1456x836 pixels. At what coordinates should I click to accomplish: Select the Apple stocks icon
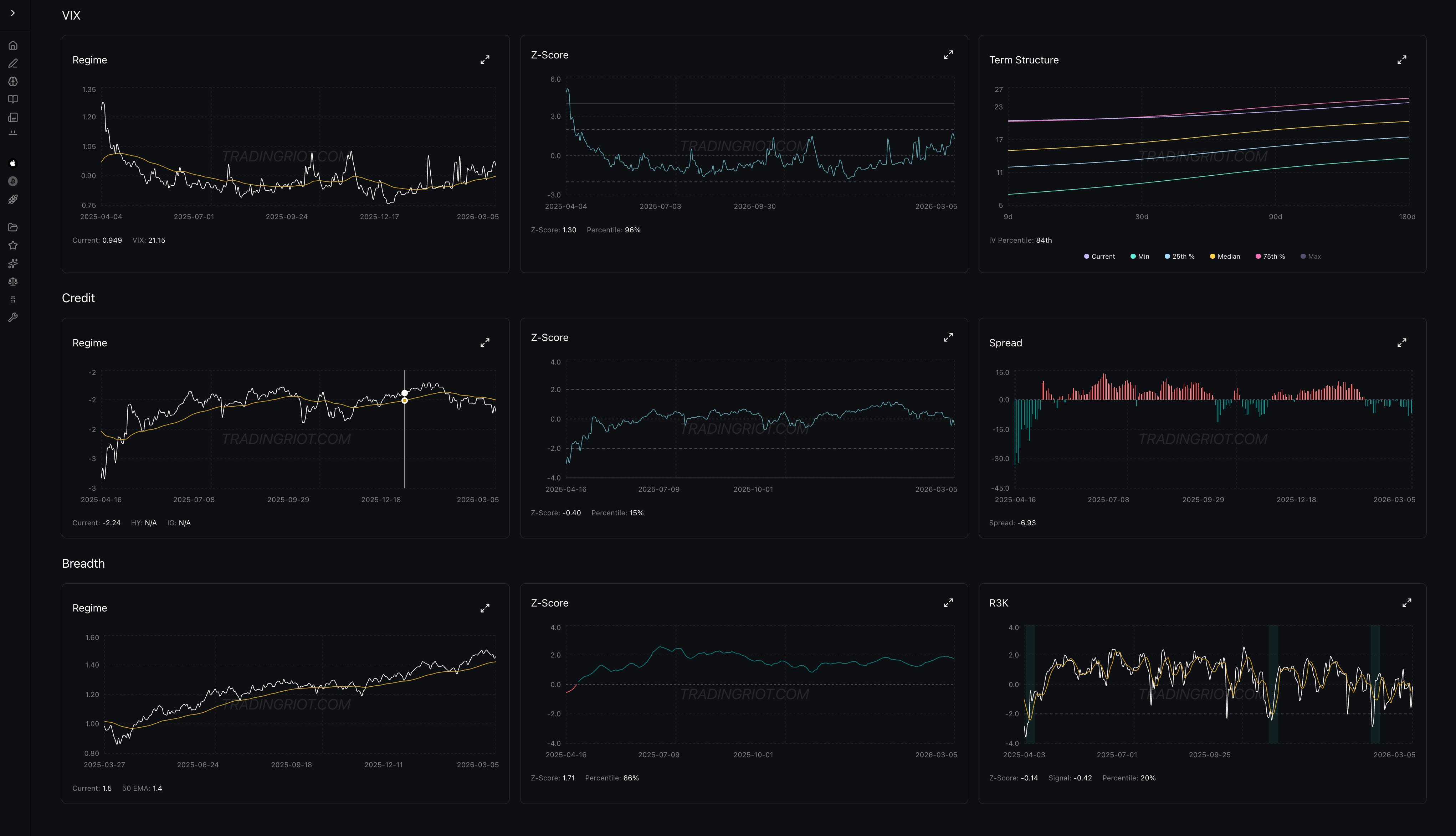12,163
